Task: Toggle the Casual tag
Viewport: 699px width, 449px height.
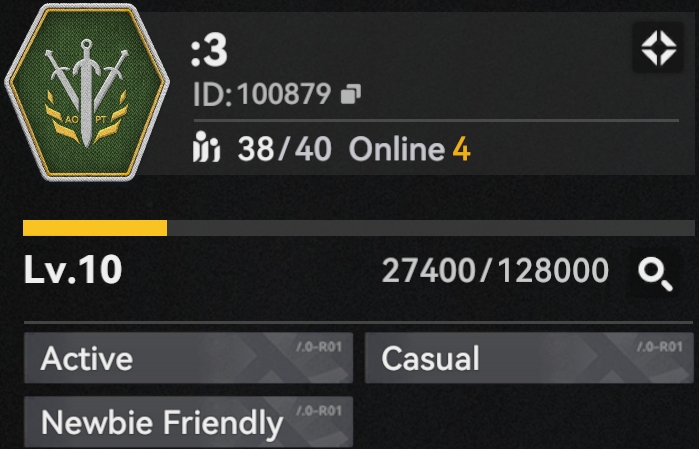Action: point(530,358)
